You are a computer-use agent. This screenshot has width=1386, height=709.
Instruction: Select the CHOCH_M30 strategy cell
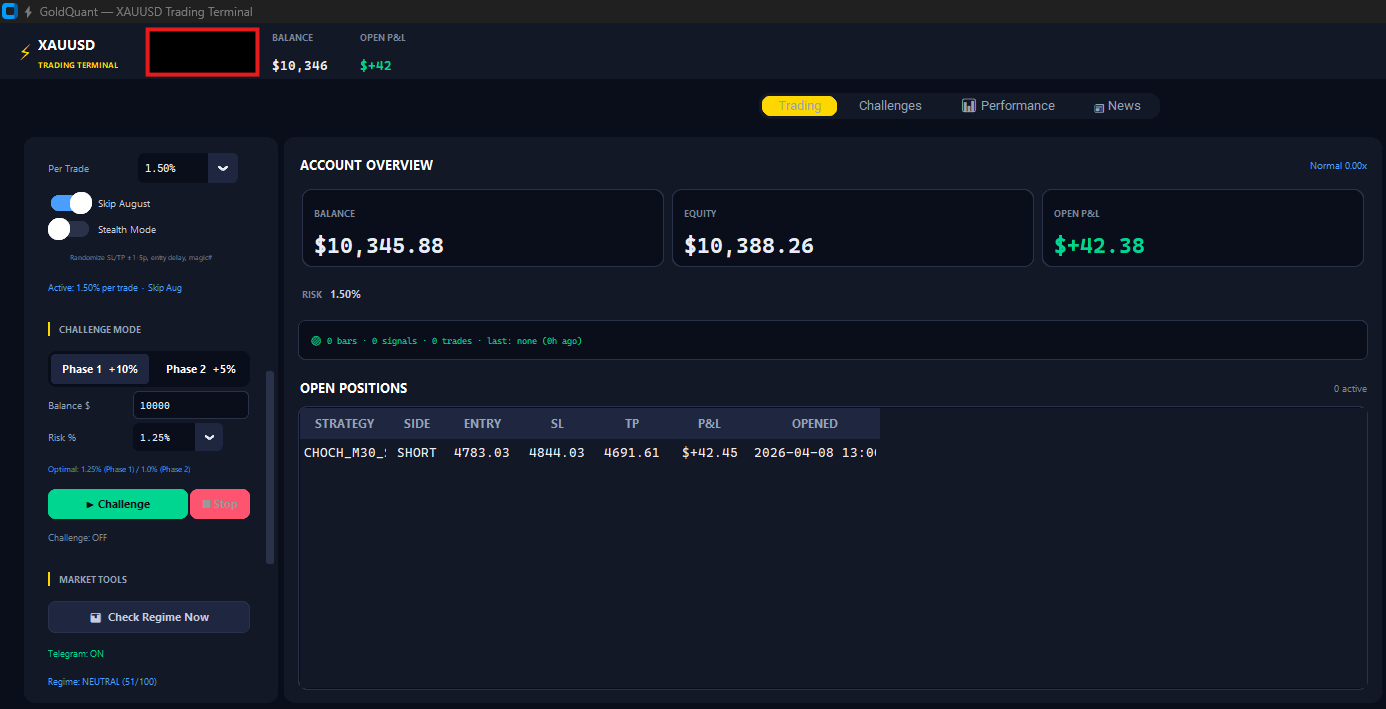pyautogui.click(x=344, y=453)
